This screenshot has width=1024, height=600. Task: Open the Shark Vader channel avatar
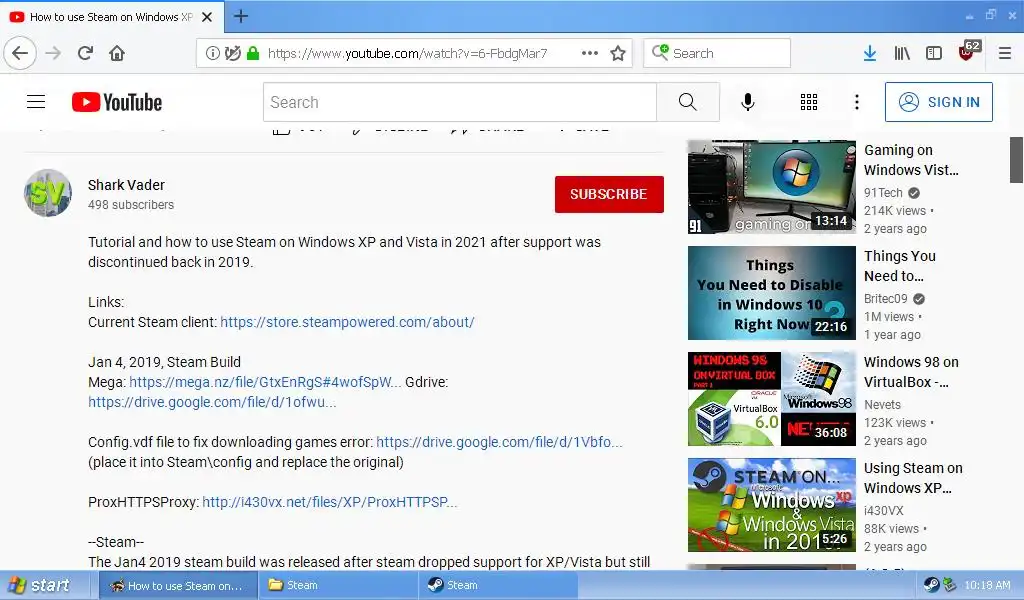[48, 193]
